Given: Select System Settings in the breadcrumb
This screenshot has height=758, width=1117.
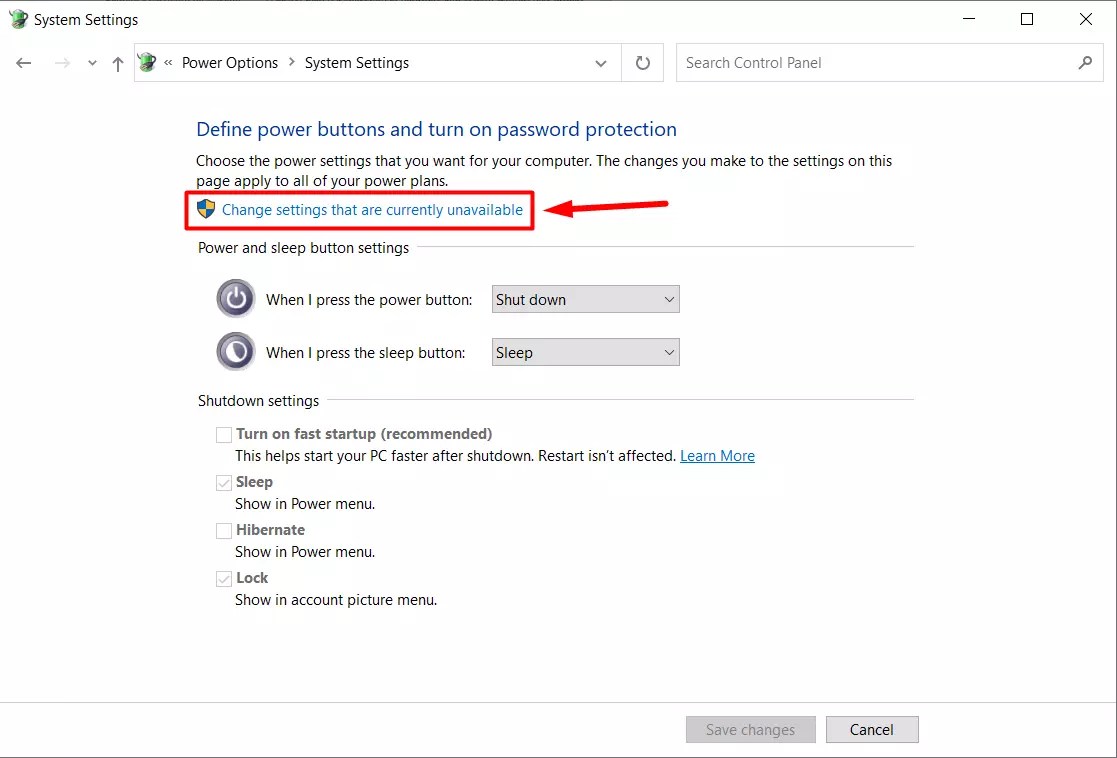Looking at the screenshot, I should [356, 62].
